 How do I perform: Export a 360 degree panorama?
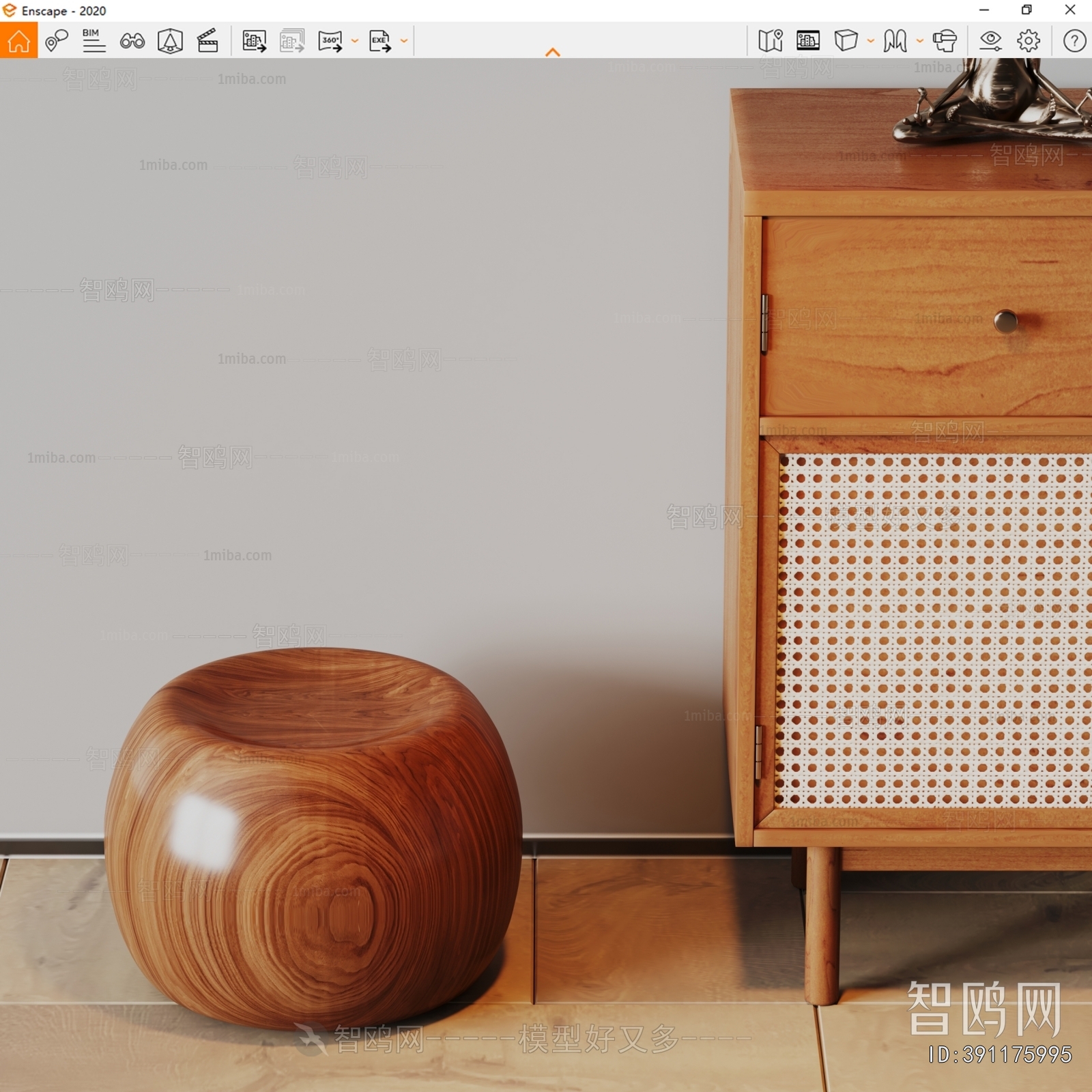click(x=331, y=41)
